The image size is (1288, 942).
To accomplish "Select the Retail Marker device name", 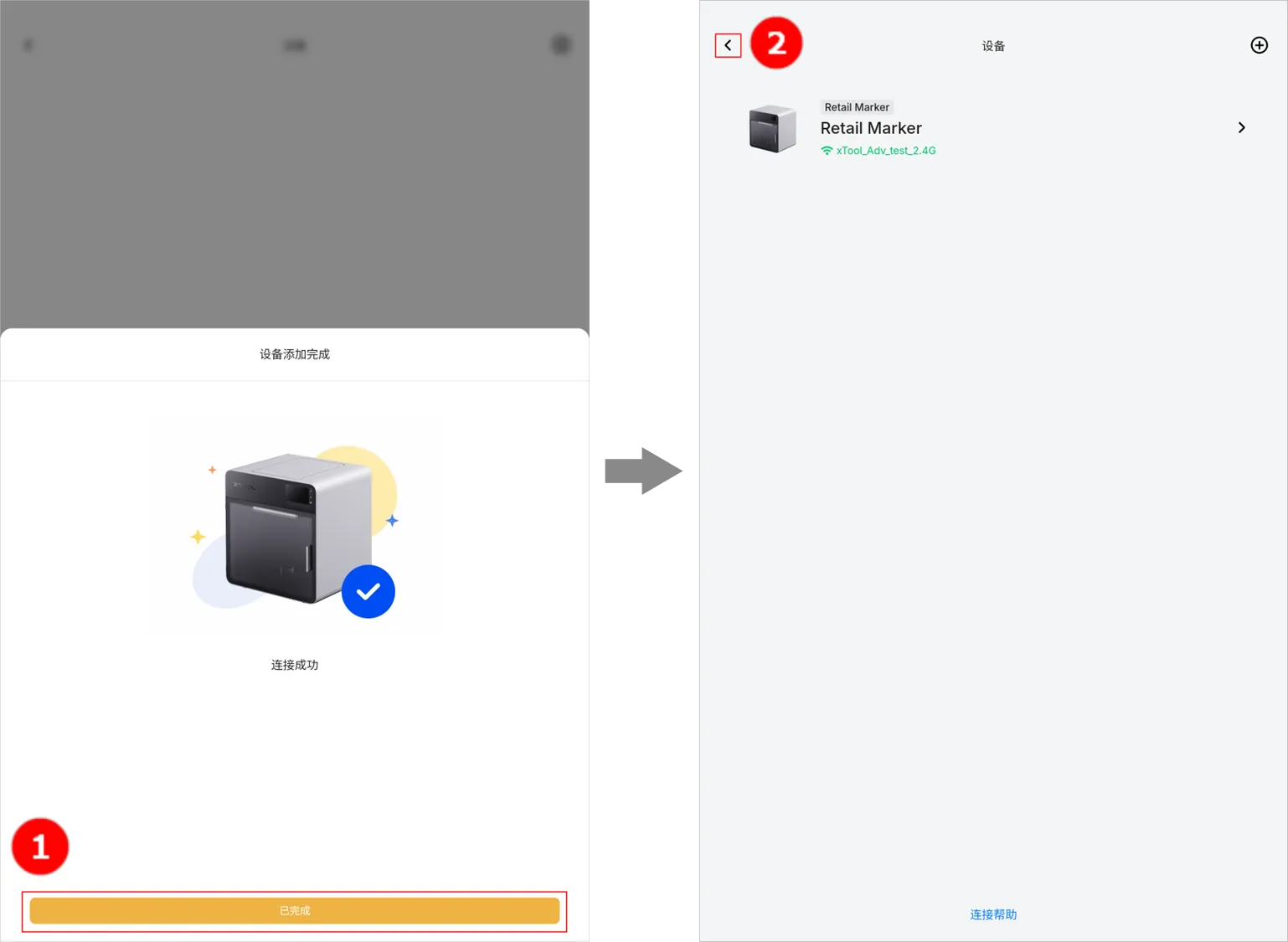I will pyautogui.click(x=871, y=128).
